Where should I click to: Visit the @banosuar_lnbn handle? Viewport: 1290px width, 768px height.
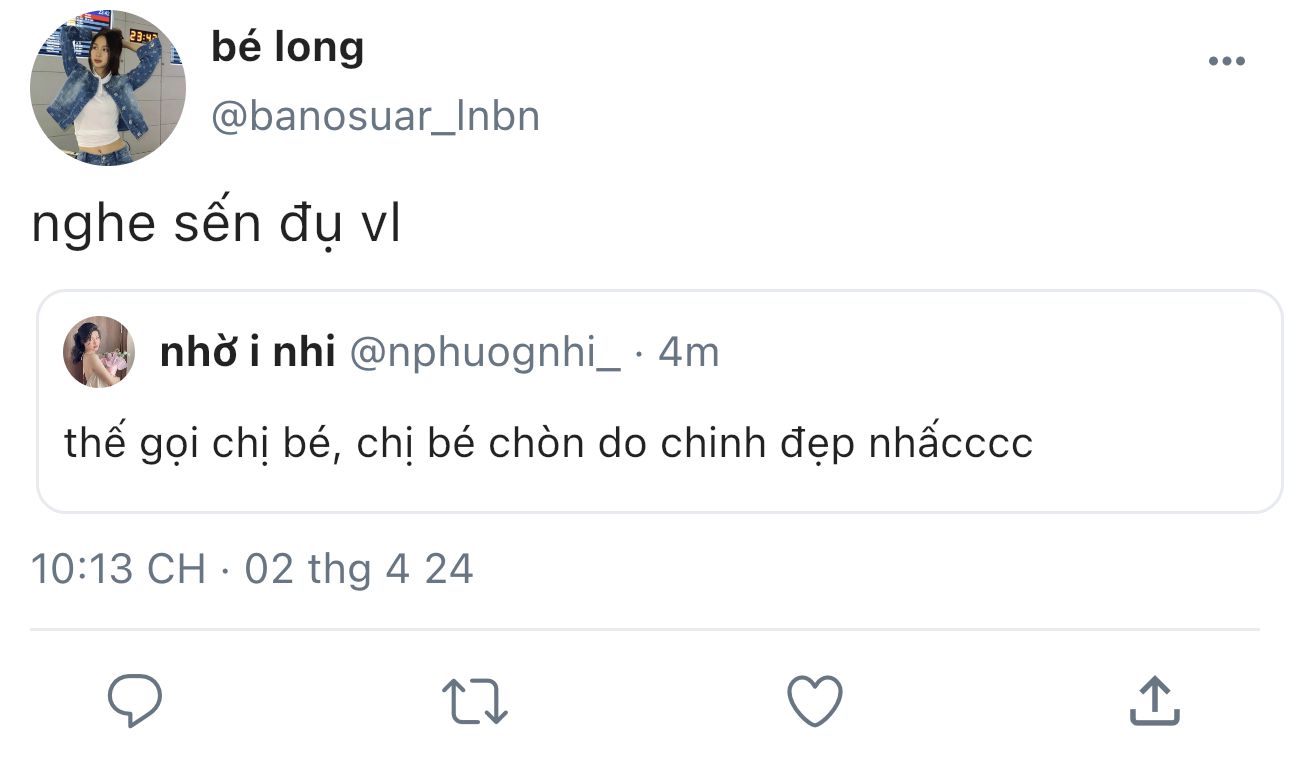pyautogui.click(x=375, y=117)
